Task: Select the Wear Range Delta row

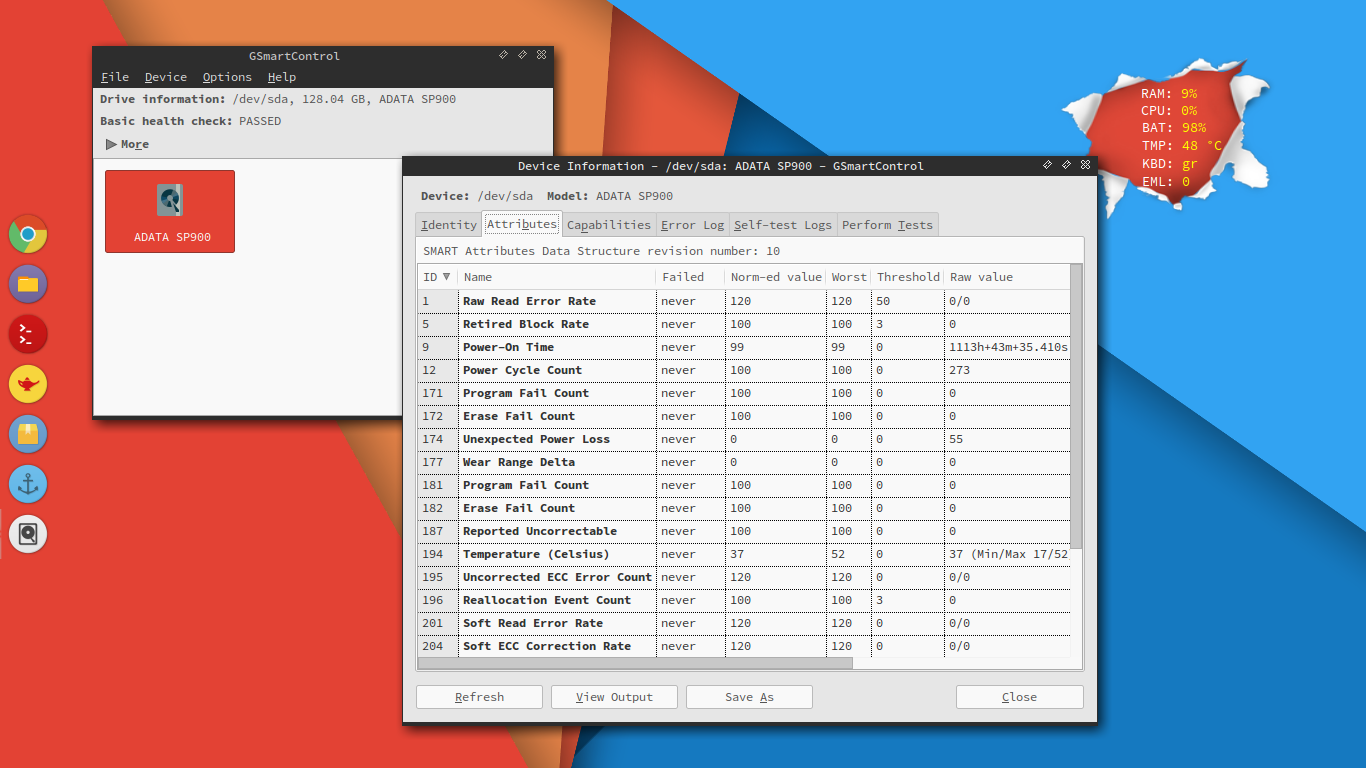Action: pos(744,462)
